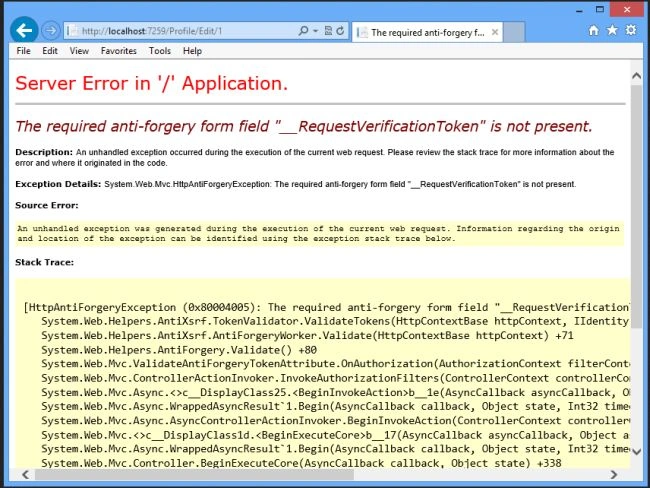Image resolution: width=650 pixels, height=488 pixels.
Task: Click 'Server Error in '/' Application.' heading
Action: 151,83
